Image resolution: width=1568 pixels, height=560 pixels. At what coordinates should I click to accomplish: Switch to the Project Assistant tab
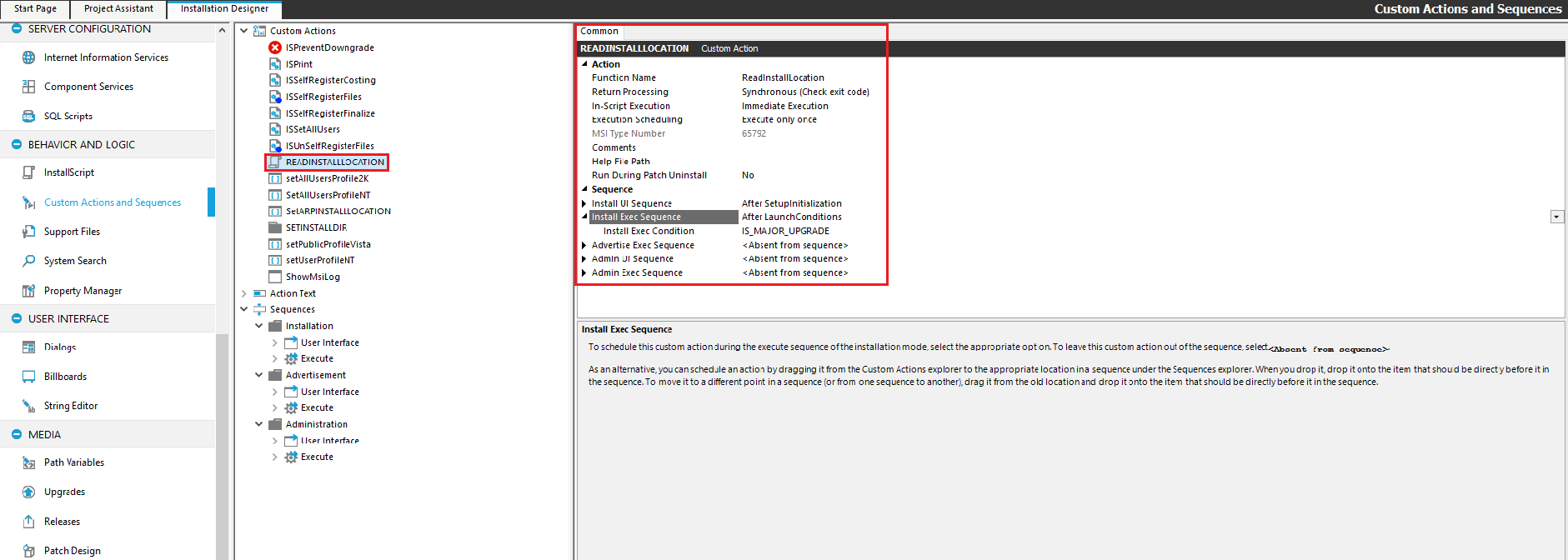[x=118, y=8]
